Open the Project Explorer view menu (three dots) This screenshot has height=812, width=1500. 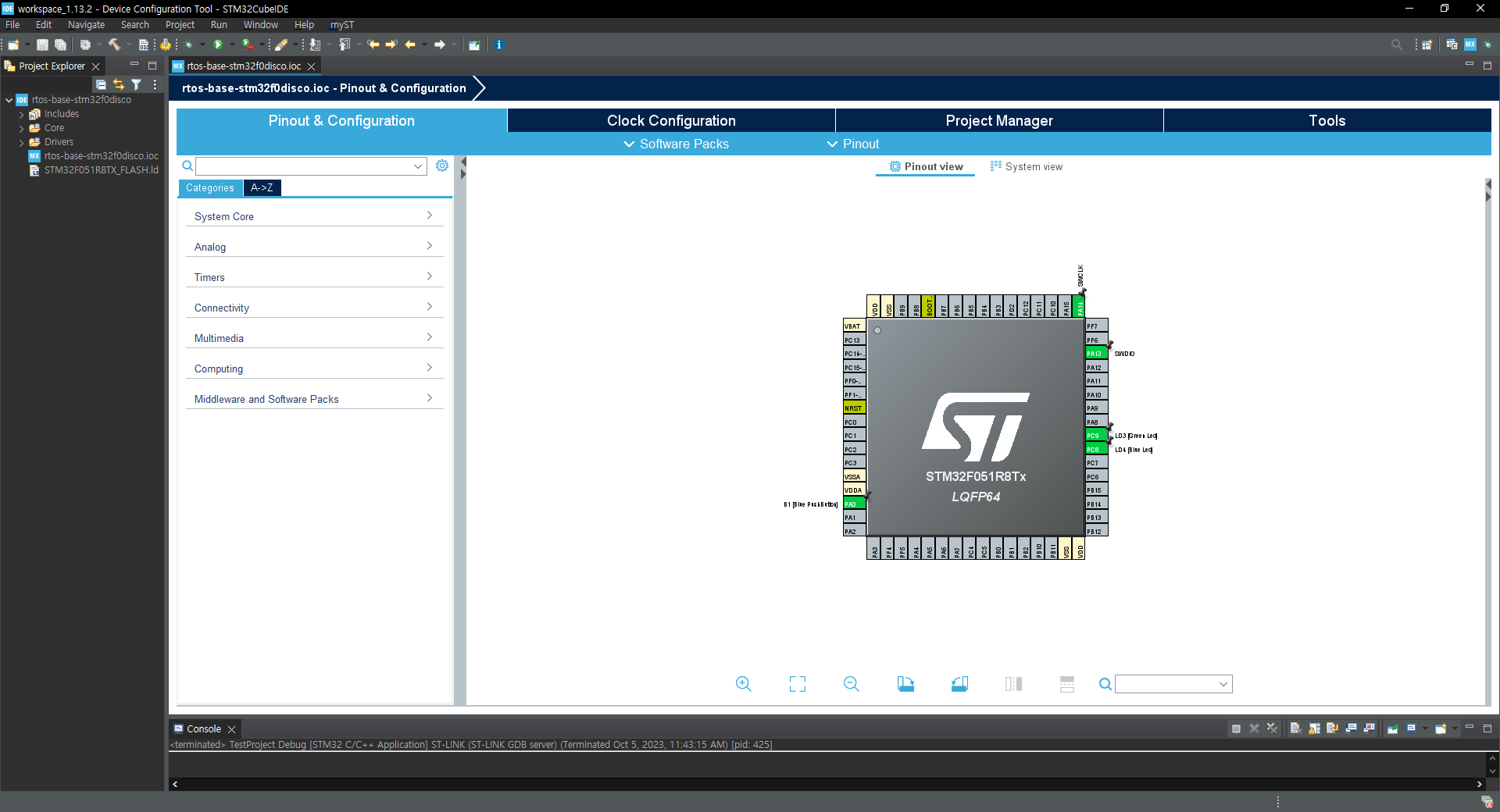(x=155, y=84)
